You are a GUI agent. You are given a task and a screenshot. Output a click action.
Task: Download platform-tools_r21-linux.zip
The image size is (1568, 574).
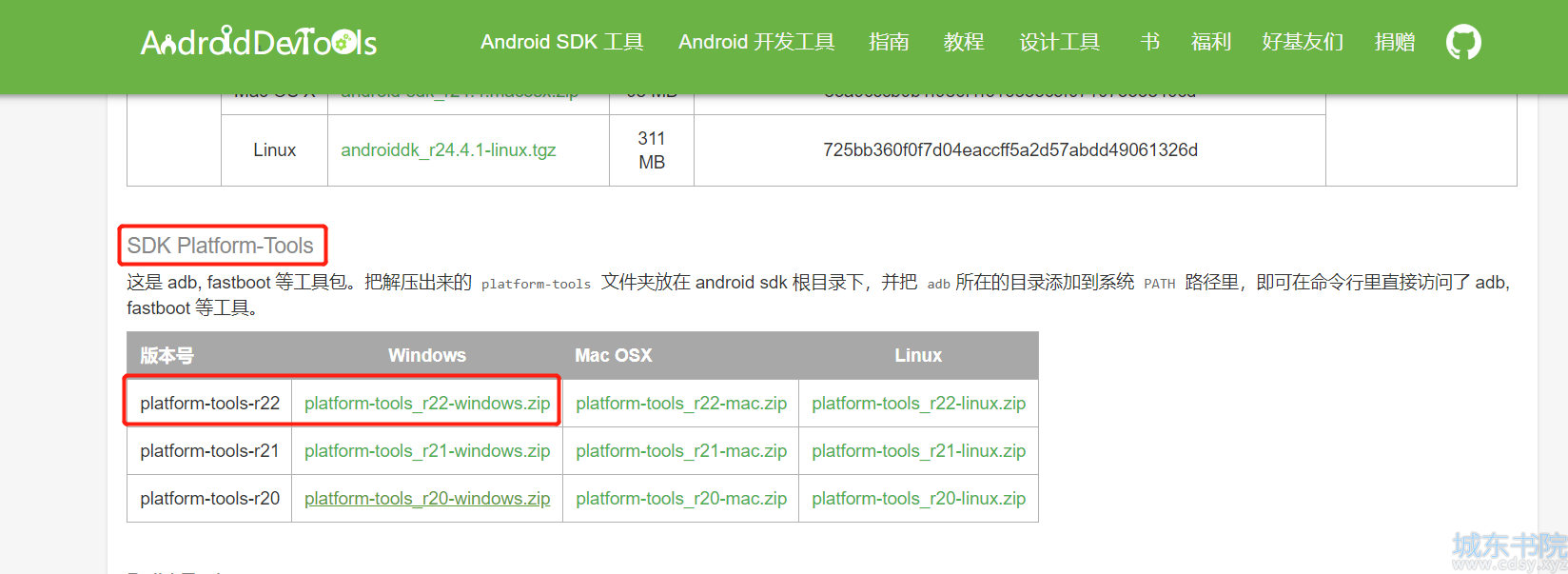[x=918, y=451]
